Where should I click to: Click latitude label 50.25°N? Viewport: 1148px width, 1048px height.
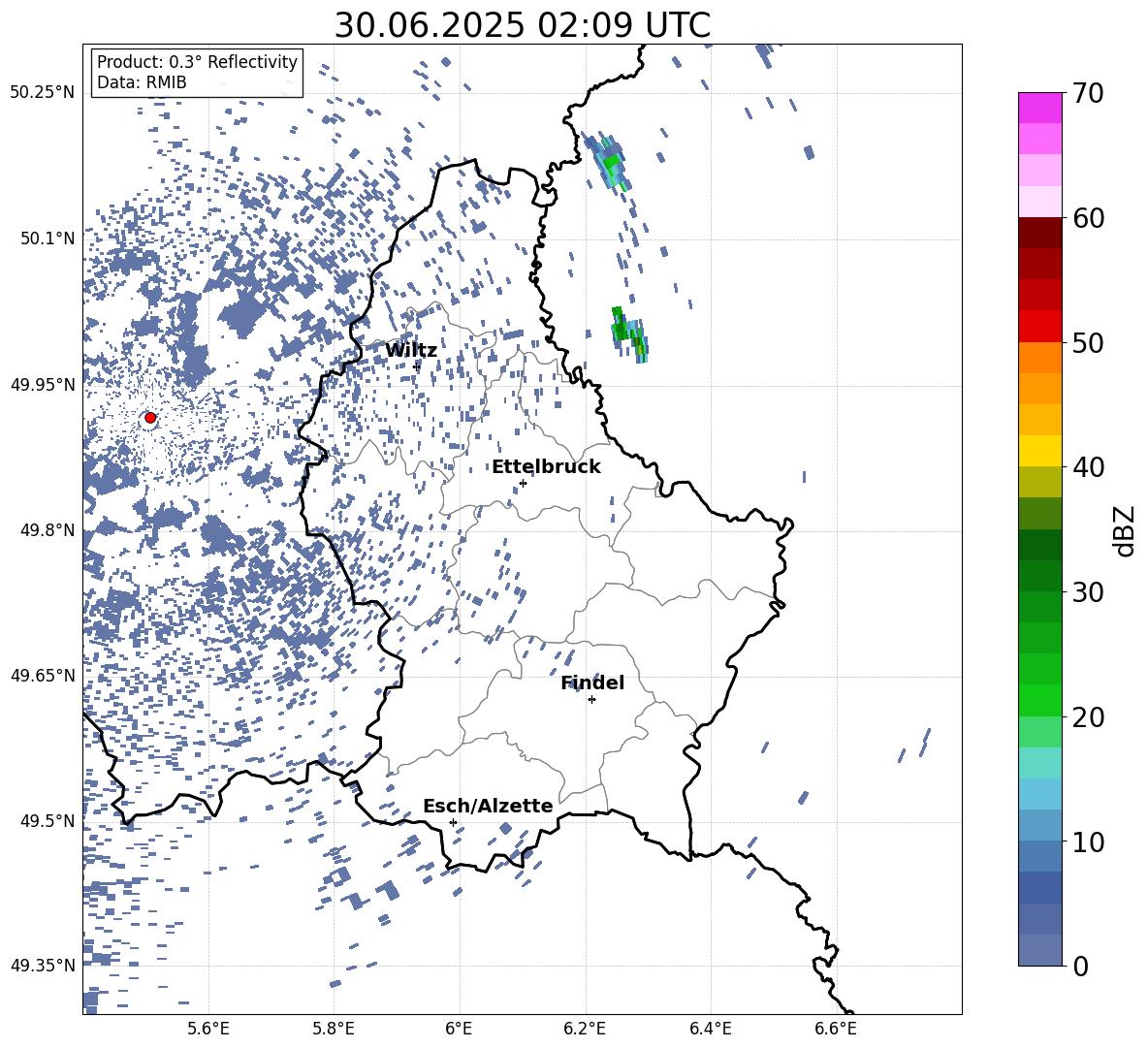click(43, 93)
